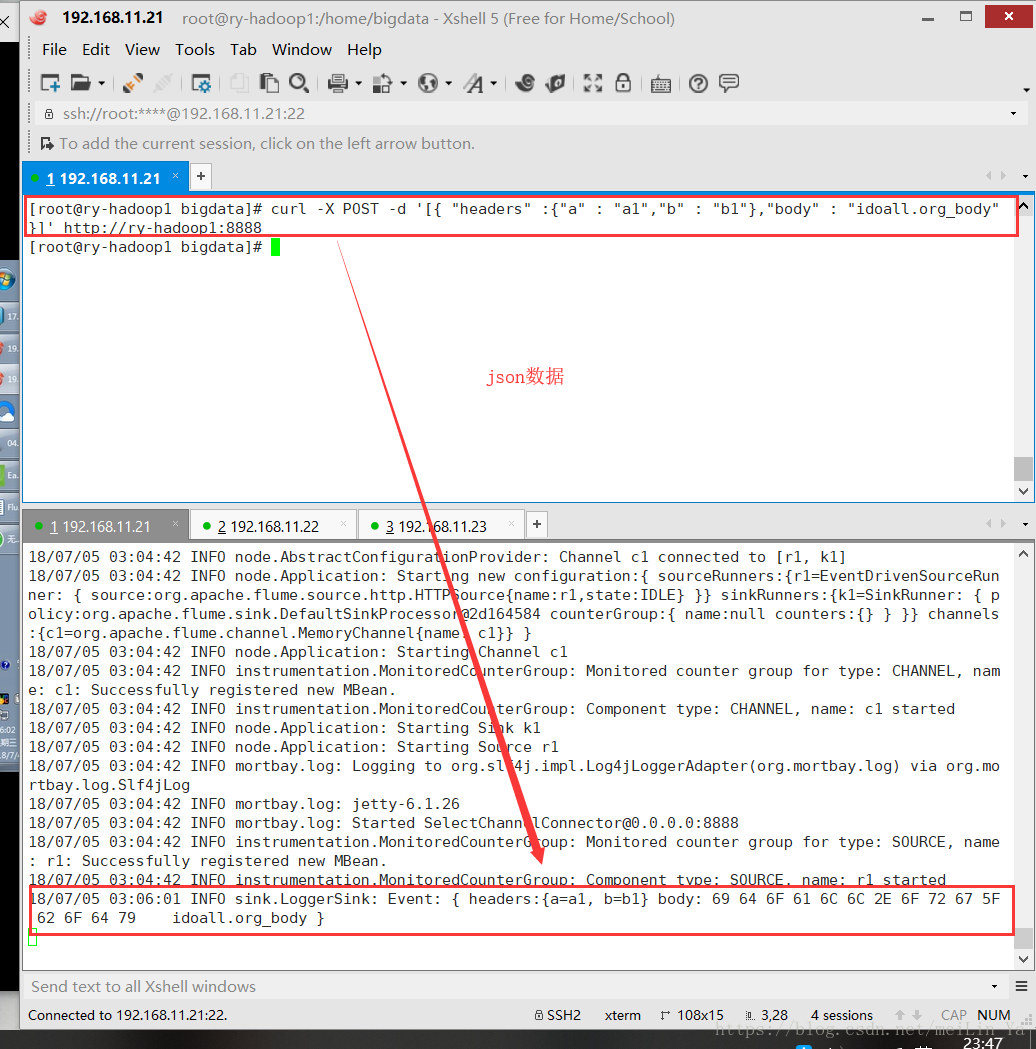Open compose bar target dropdown arrow

(x=995, y=987)
